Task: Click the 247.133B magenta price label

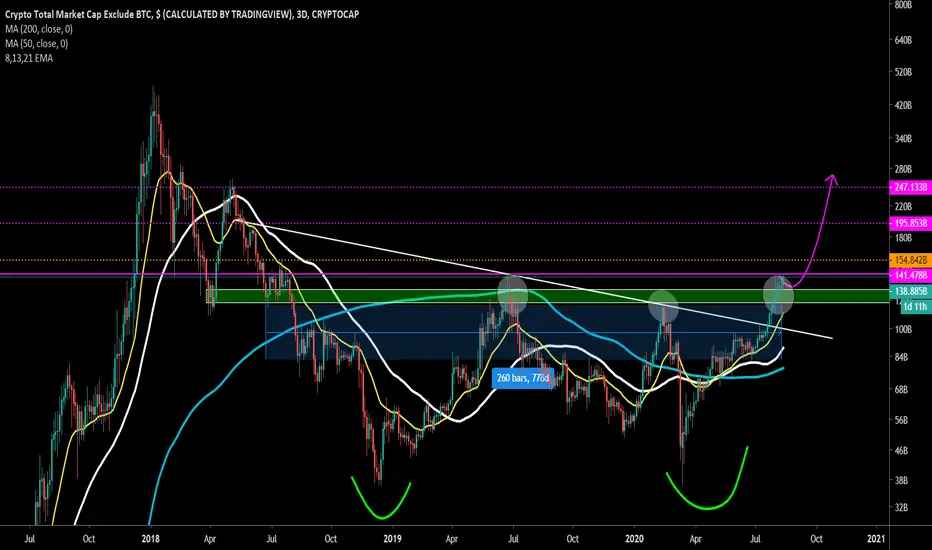Action: click(x=910, y=187)
